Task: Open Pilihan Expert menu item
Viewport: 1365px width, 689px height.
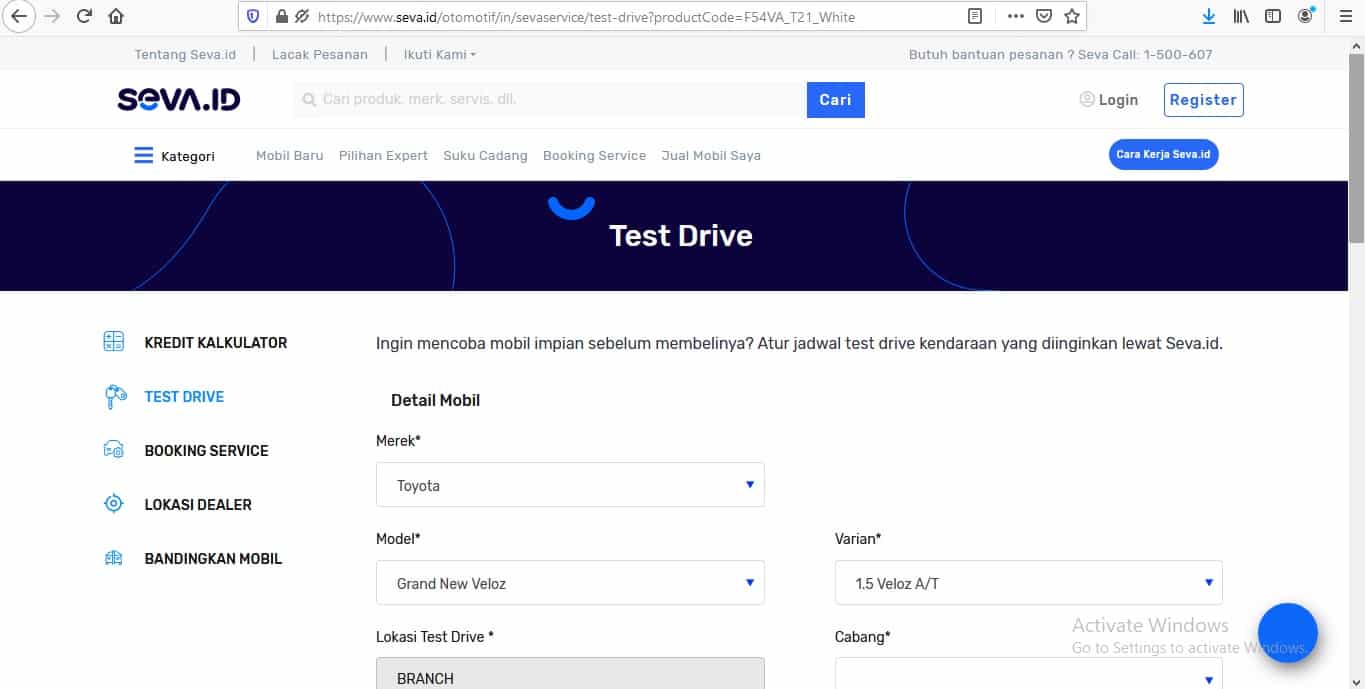Action: click(383, 155)
